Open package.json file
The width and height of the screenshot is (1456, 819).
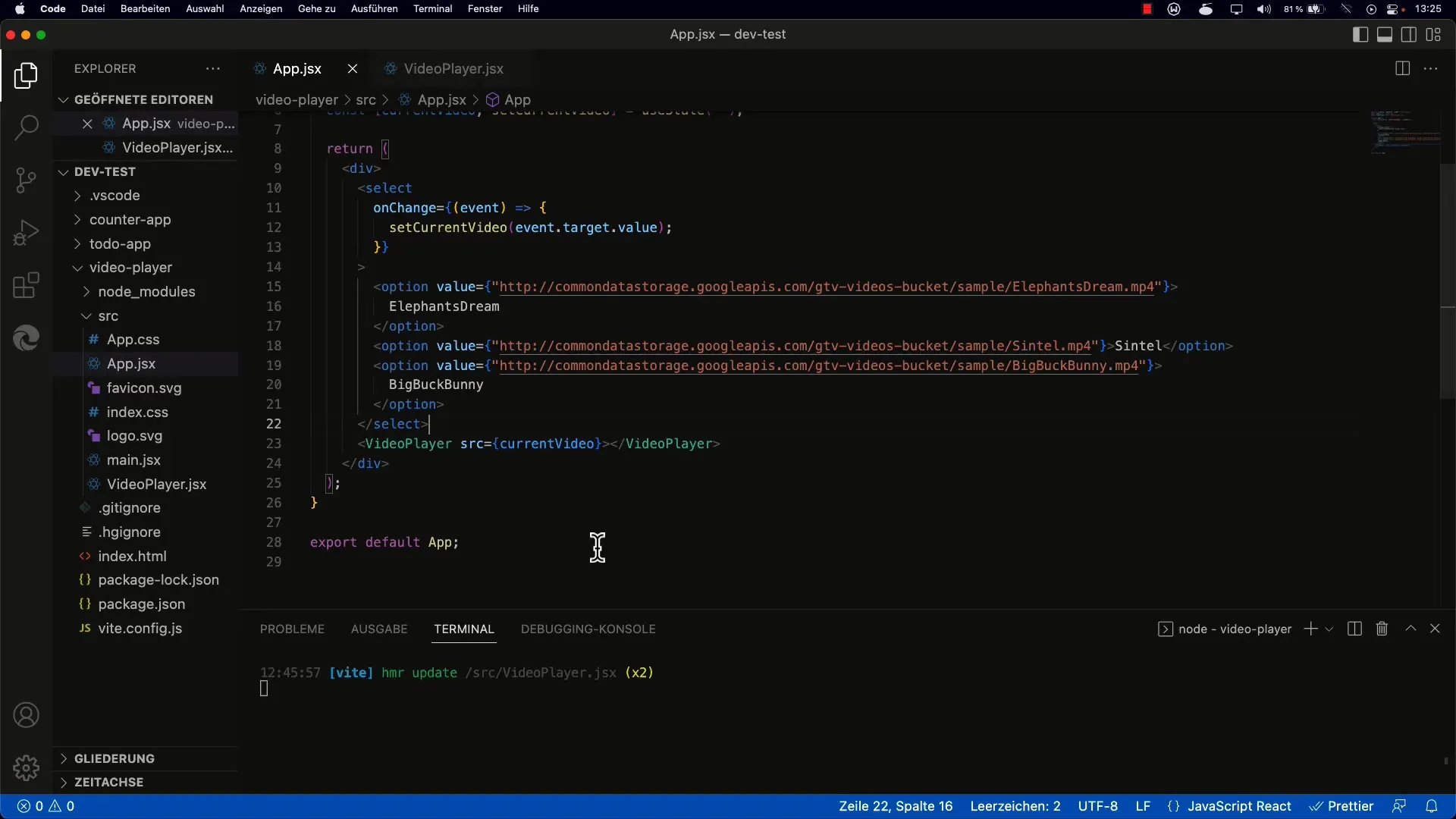[144, 604]
